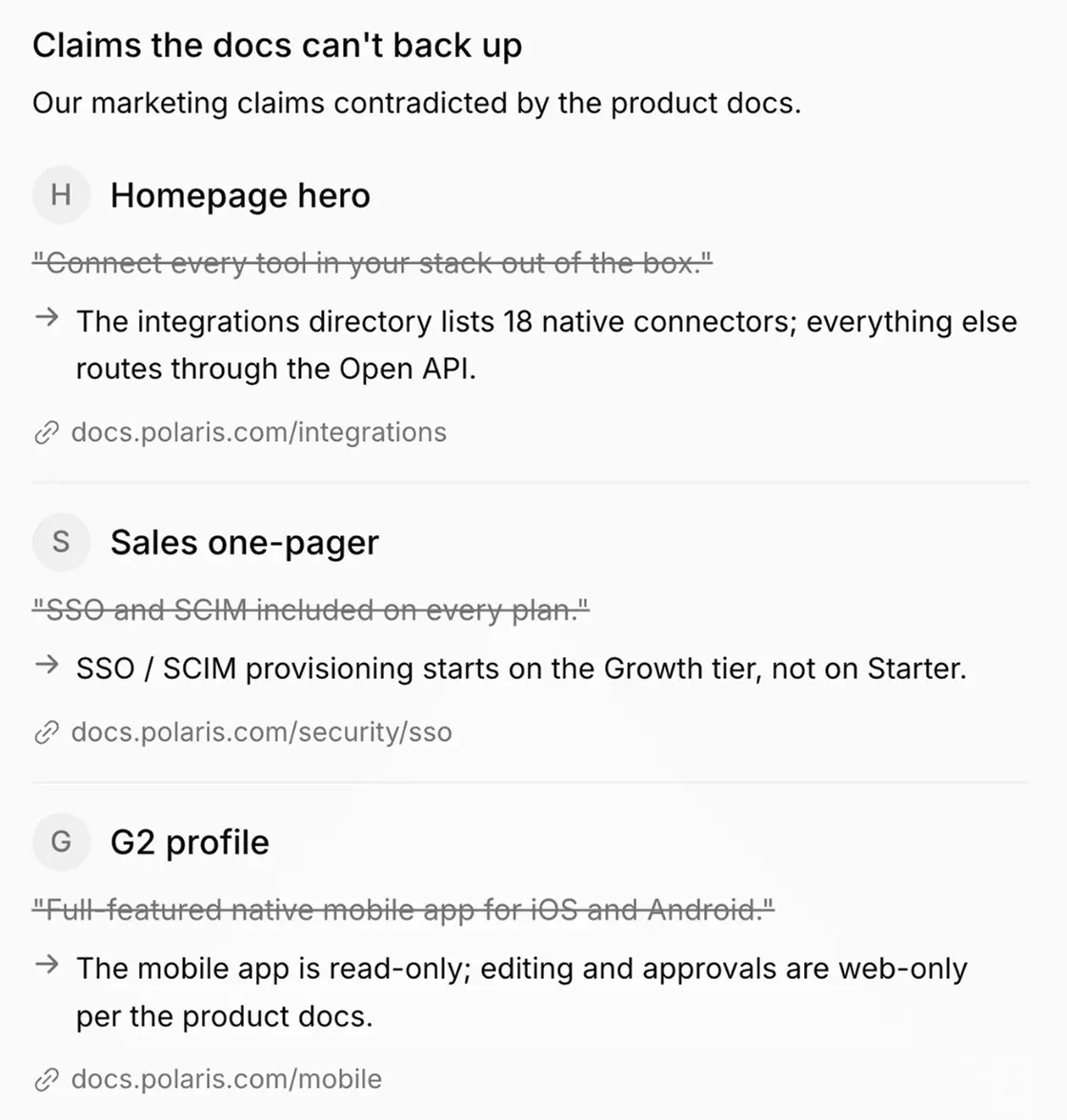Open the docs.polaris.com/mobile link
Screen dimensions: 1067x1120
point(227,1078)
